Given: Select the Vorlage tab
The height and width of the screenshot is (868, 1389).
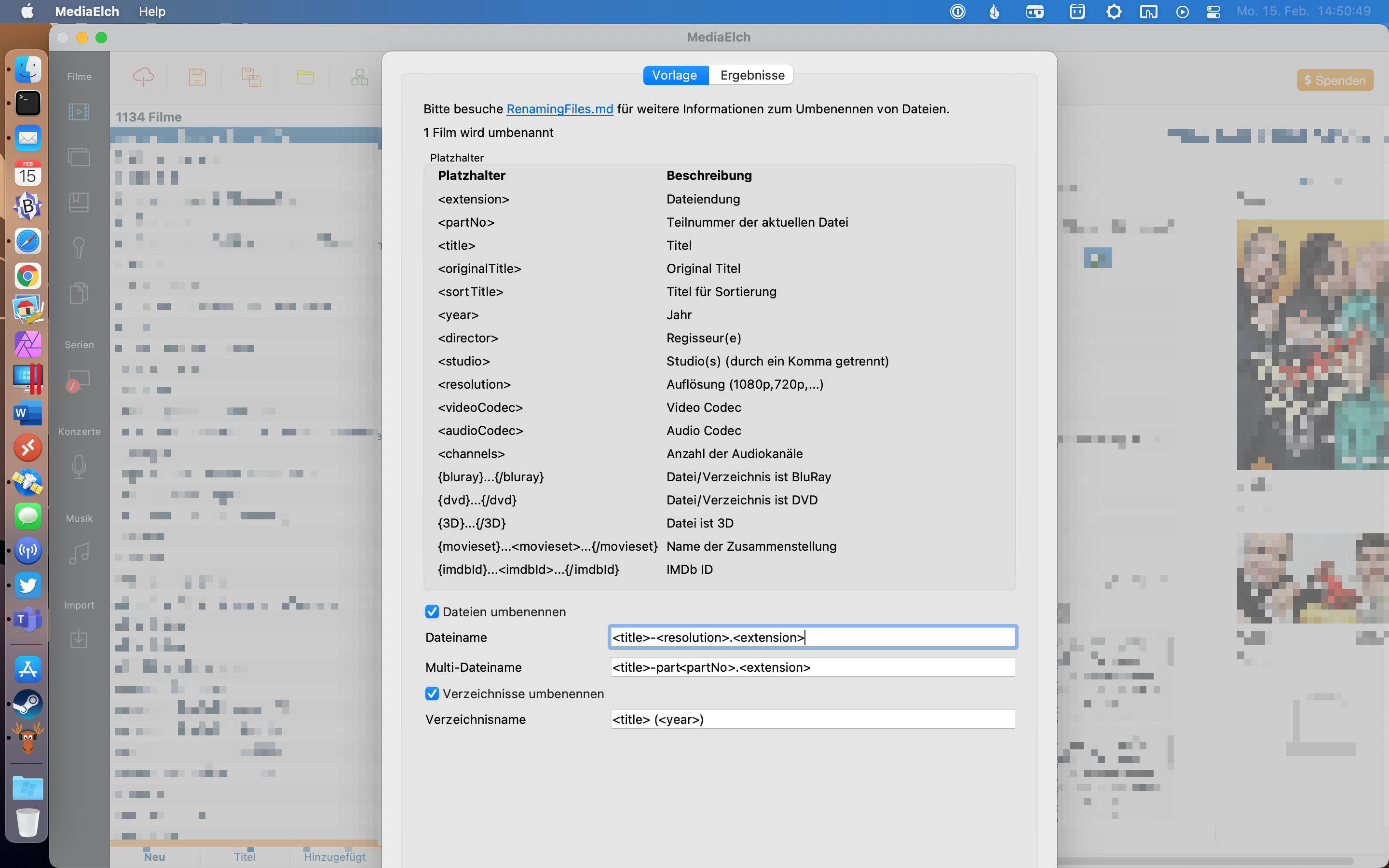Looking at the screenshot, I should coord(674,75).
